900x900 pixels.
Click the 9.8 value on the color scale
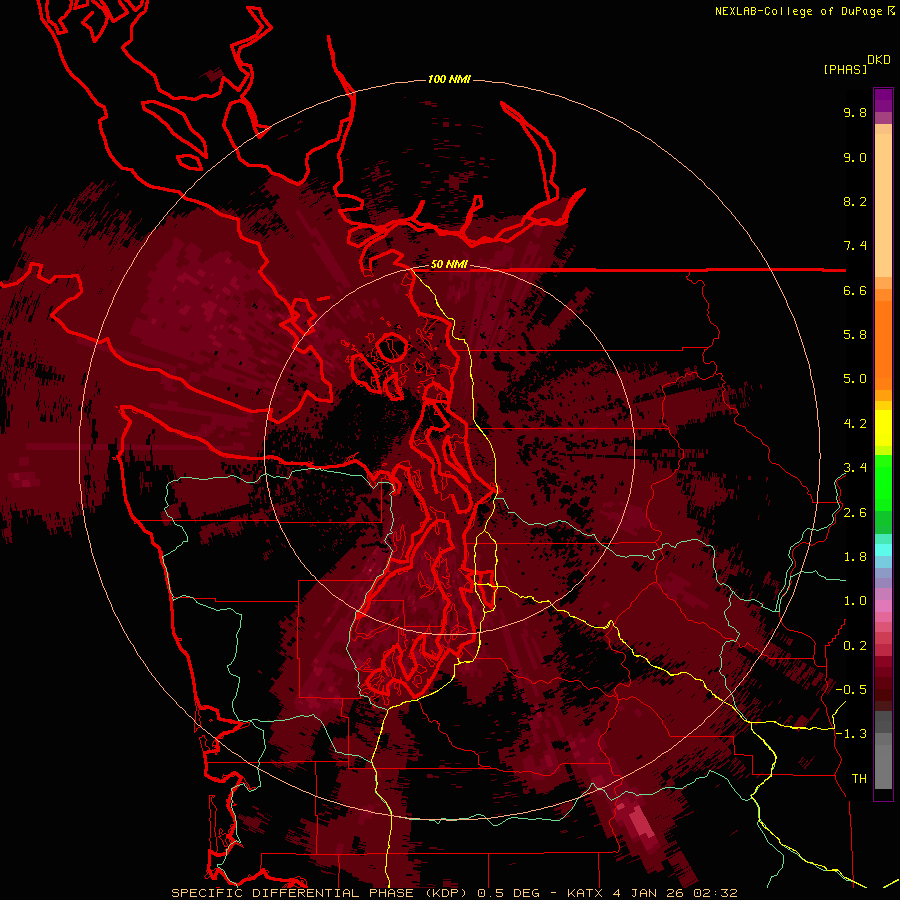pos(855,112)
